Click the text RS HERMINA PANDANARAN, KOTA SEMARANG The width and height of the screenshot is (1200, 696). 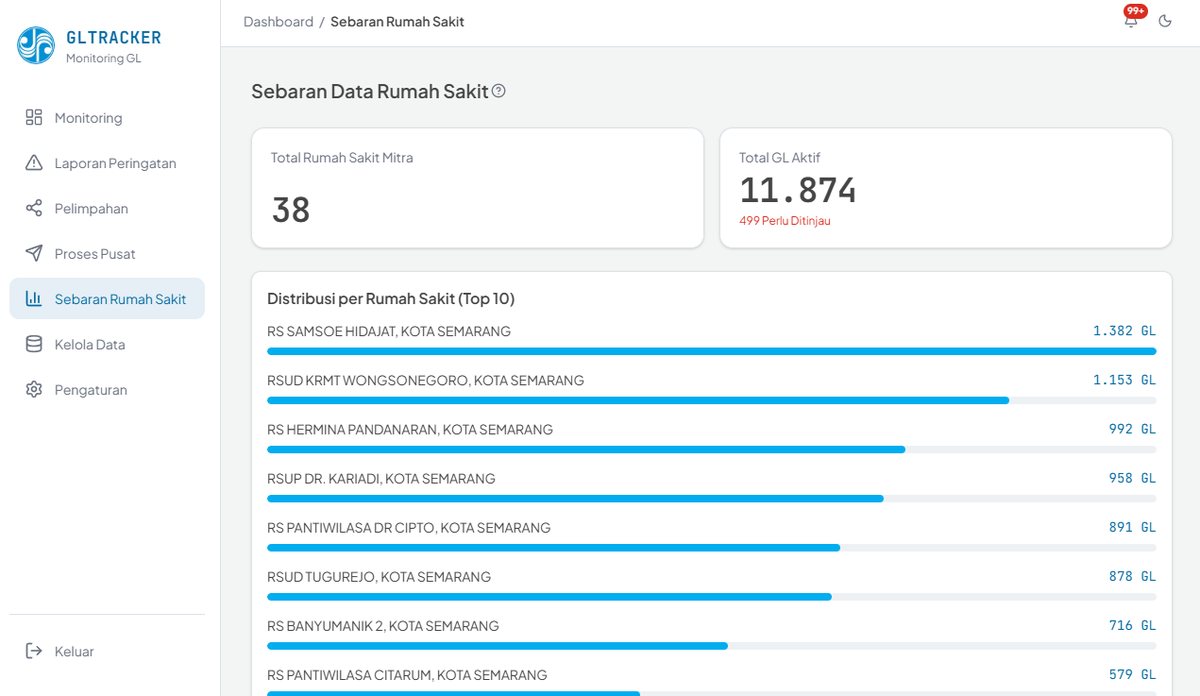pos(410,429)
